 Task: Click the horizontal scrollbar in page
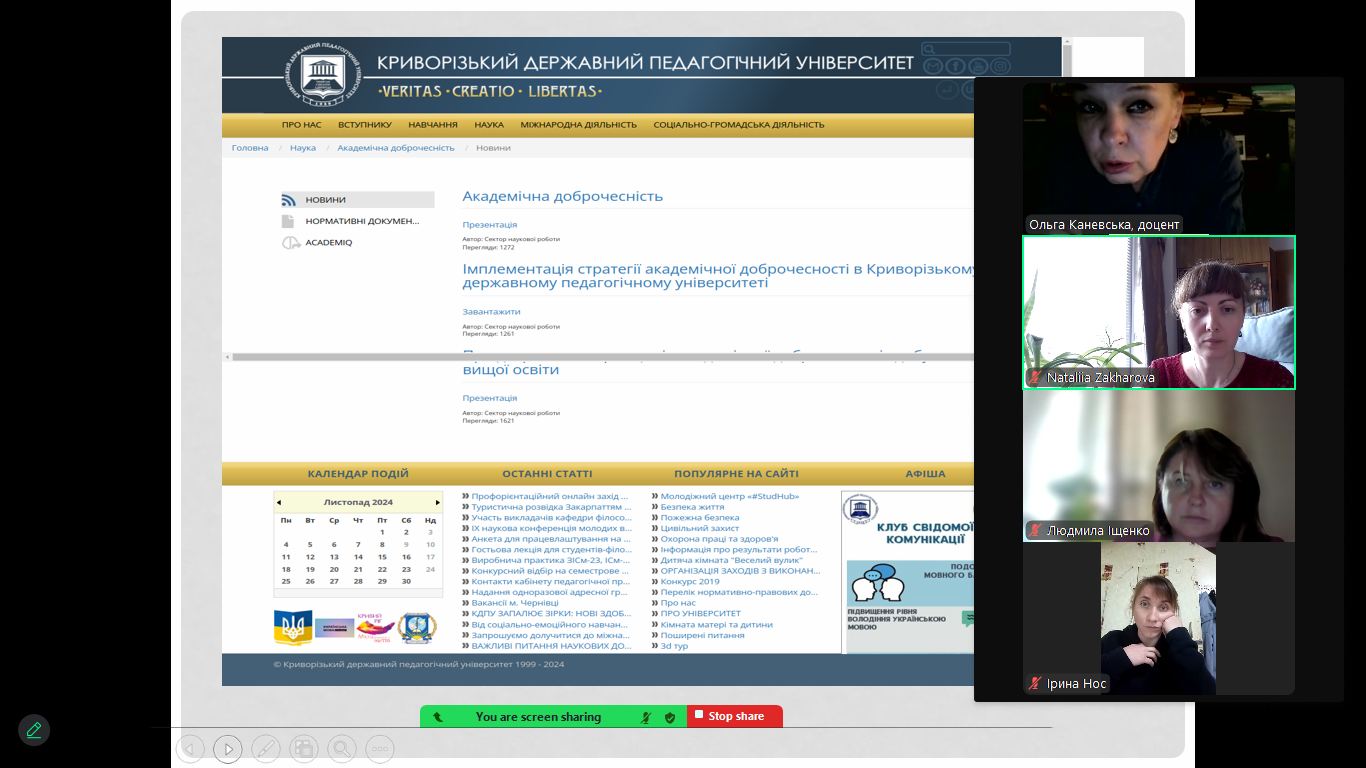pyautogui.click(x=600, y=357)
